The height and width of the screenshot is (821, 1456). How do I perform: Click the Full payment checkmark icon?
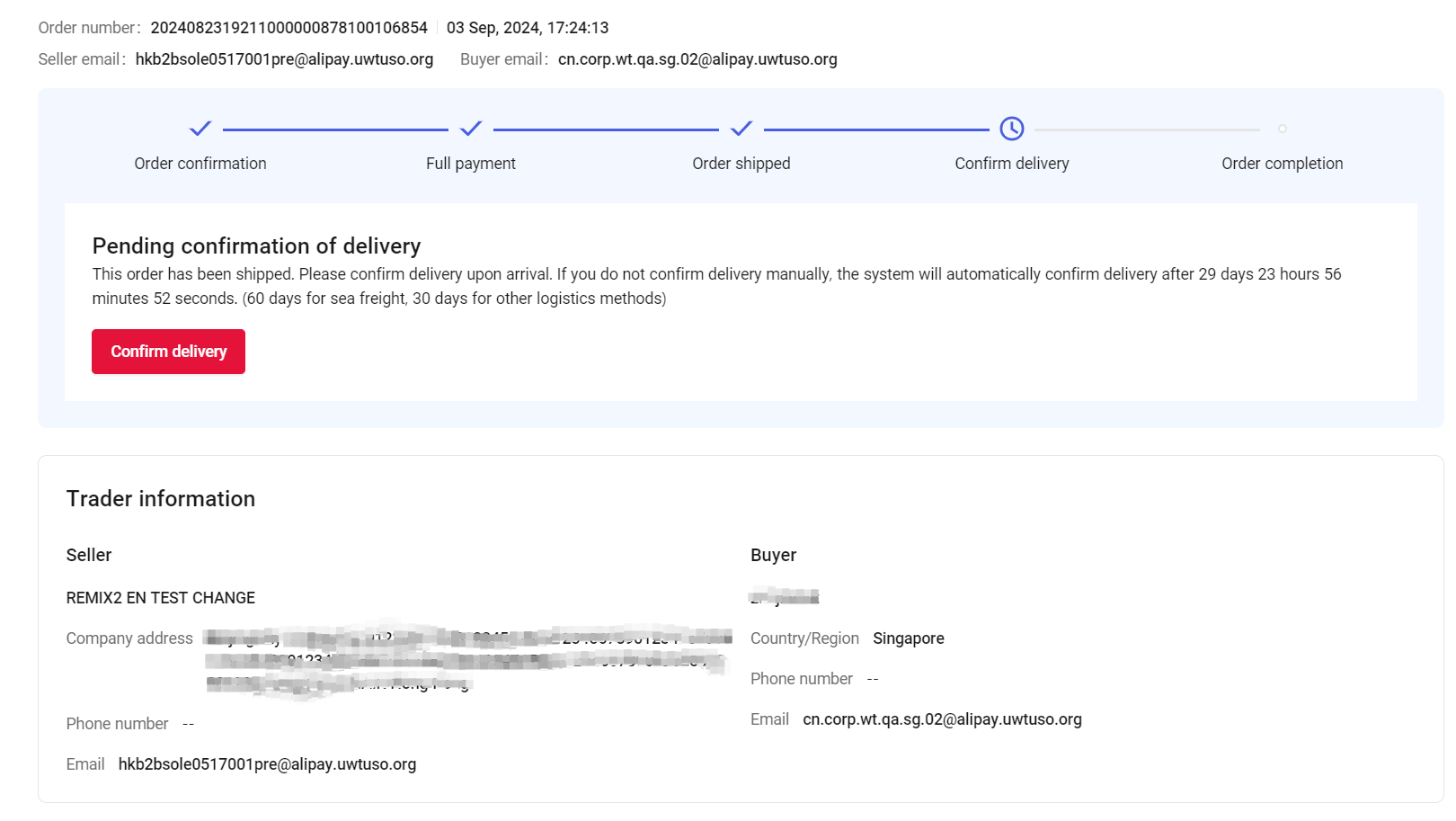[x=471, y=129]
